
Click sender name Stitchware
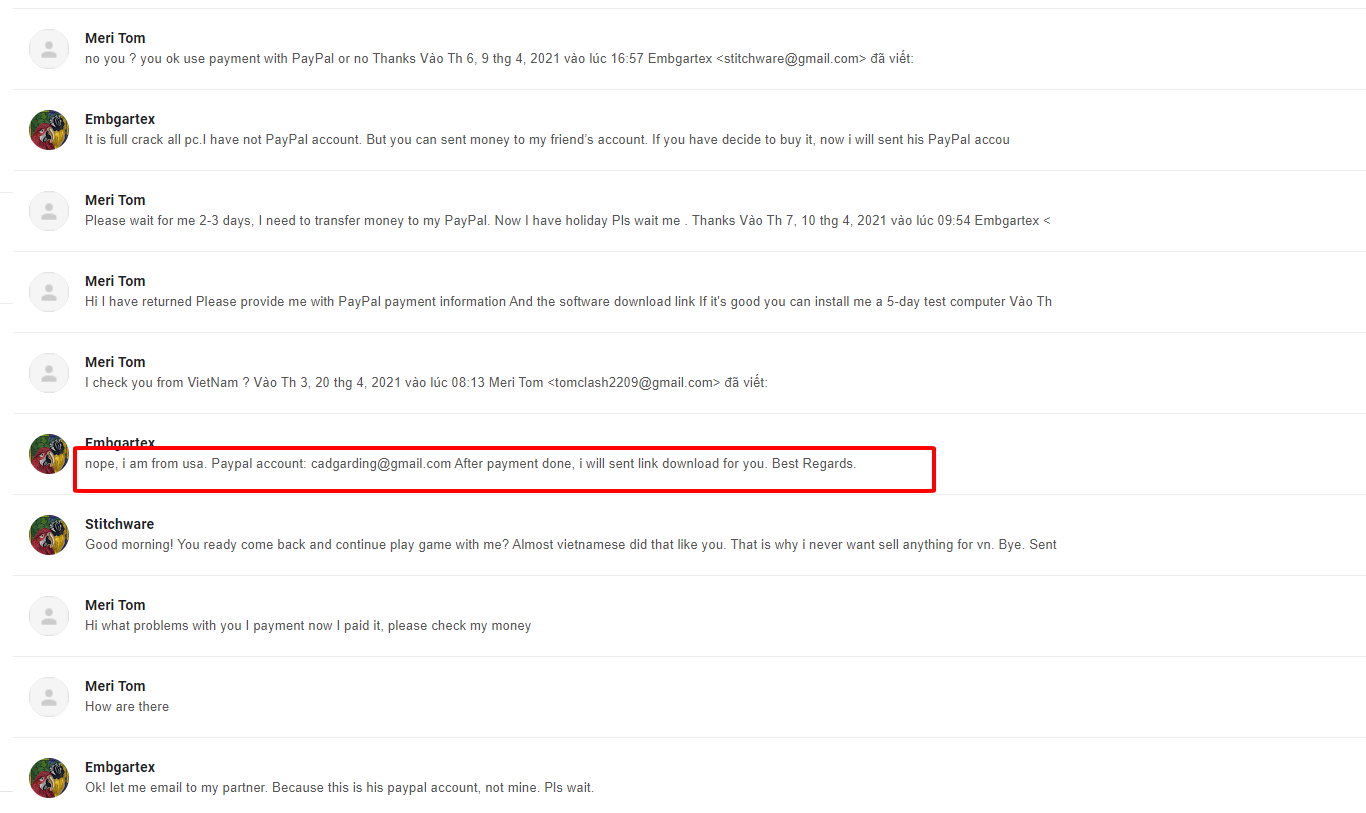(119, 524)
